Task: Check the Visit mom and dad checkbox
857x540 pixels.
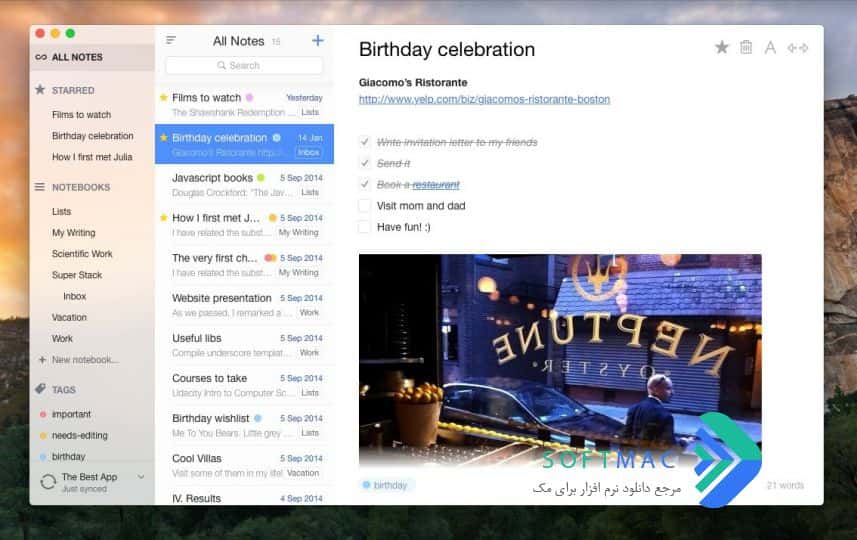Action: (365, 206)
